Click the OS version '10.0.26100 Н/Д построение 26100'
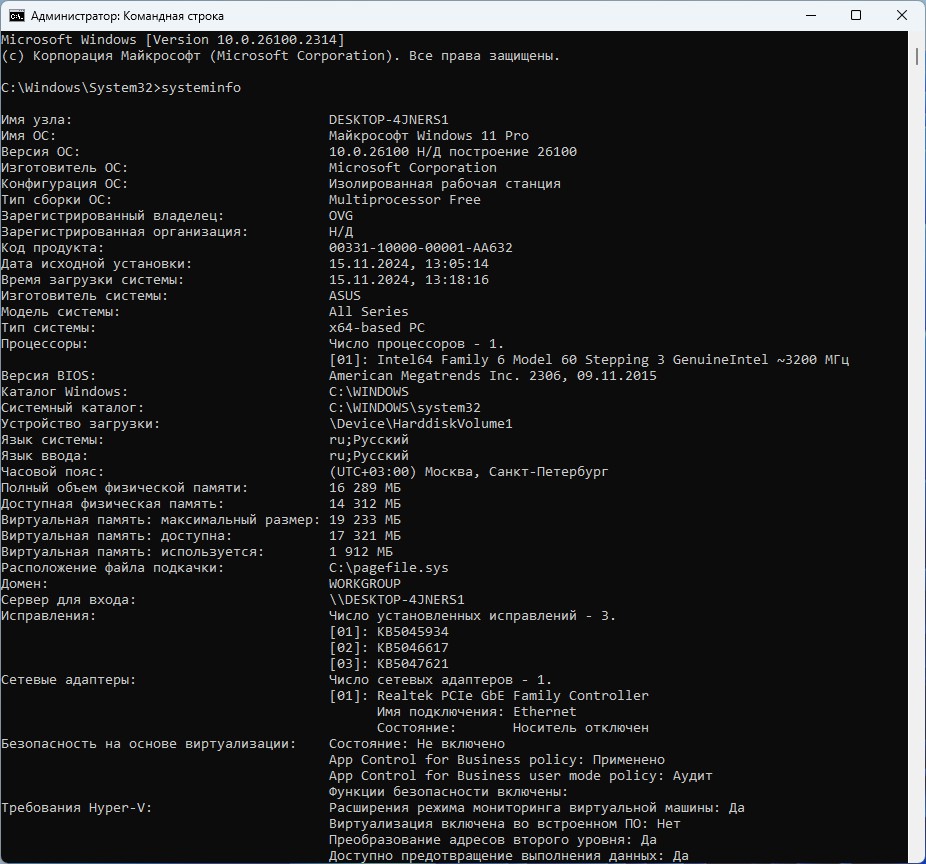The width and height of the screenshot is (926, 864). pos(452,151)
